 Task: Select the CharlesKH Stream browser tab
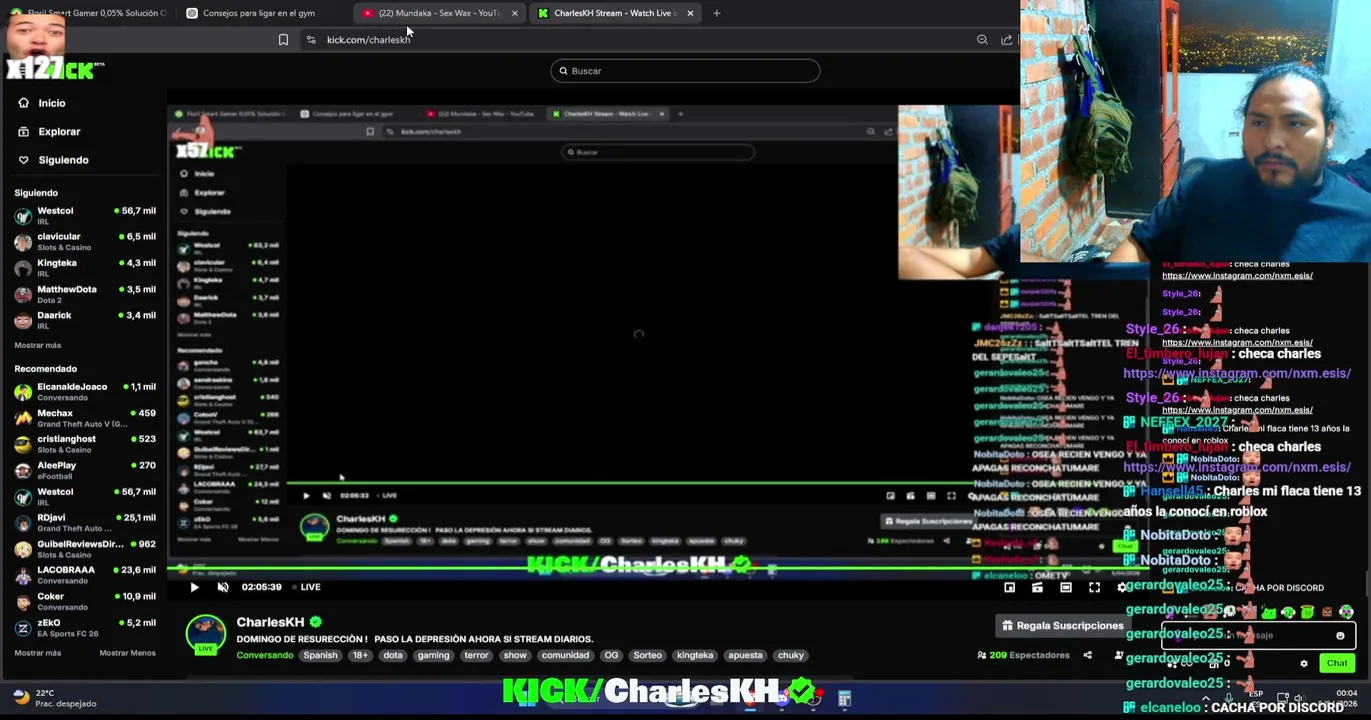(x=614, y=13)
